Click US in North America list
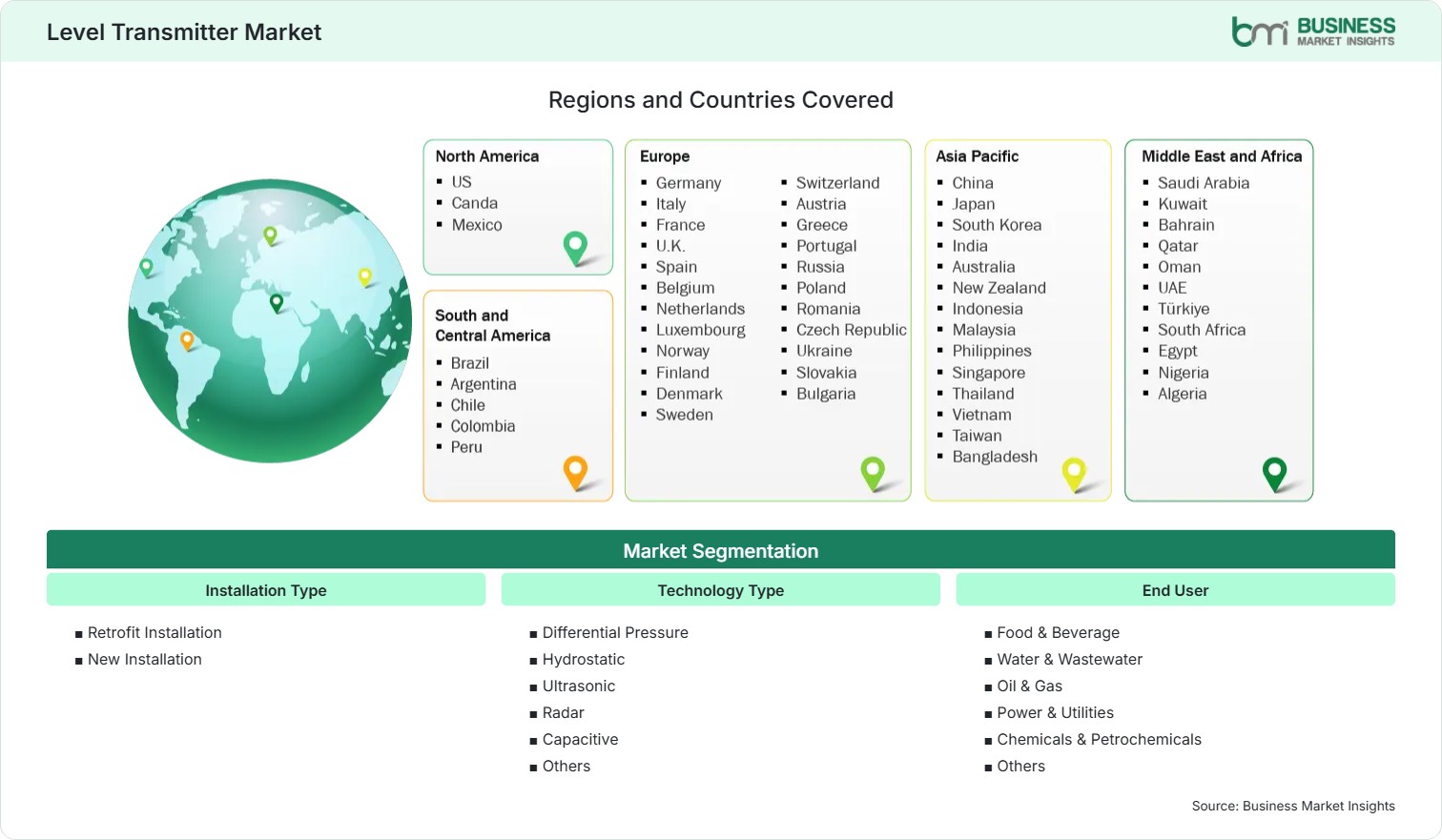Screen dimensions: 1442x840 (462, 181)
